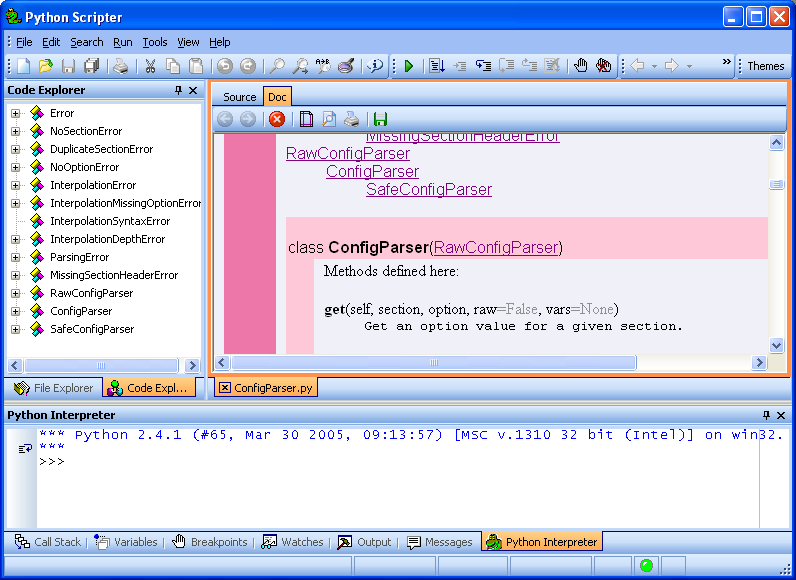
Task: Expand the ParsingError tree node
Action: [15, 257]
